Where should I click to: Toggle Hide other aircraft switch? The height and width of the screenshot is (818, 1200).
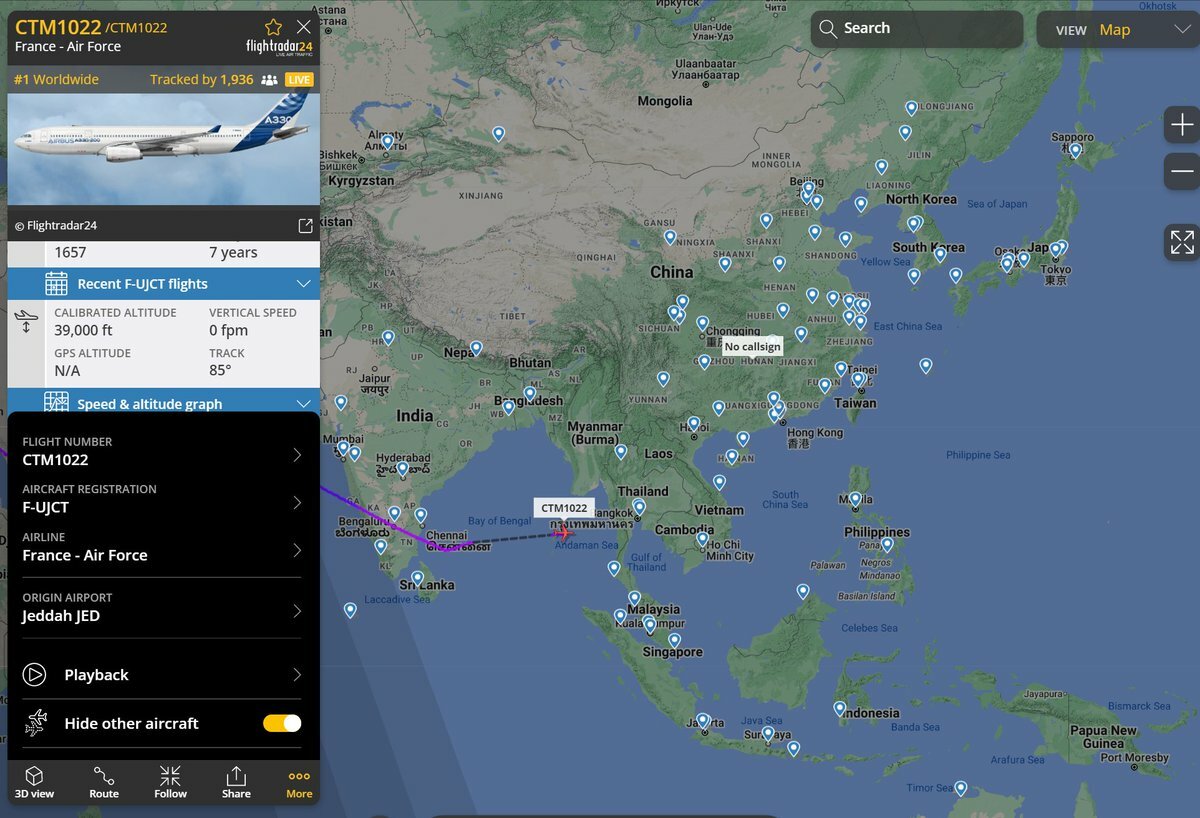282,723
